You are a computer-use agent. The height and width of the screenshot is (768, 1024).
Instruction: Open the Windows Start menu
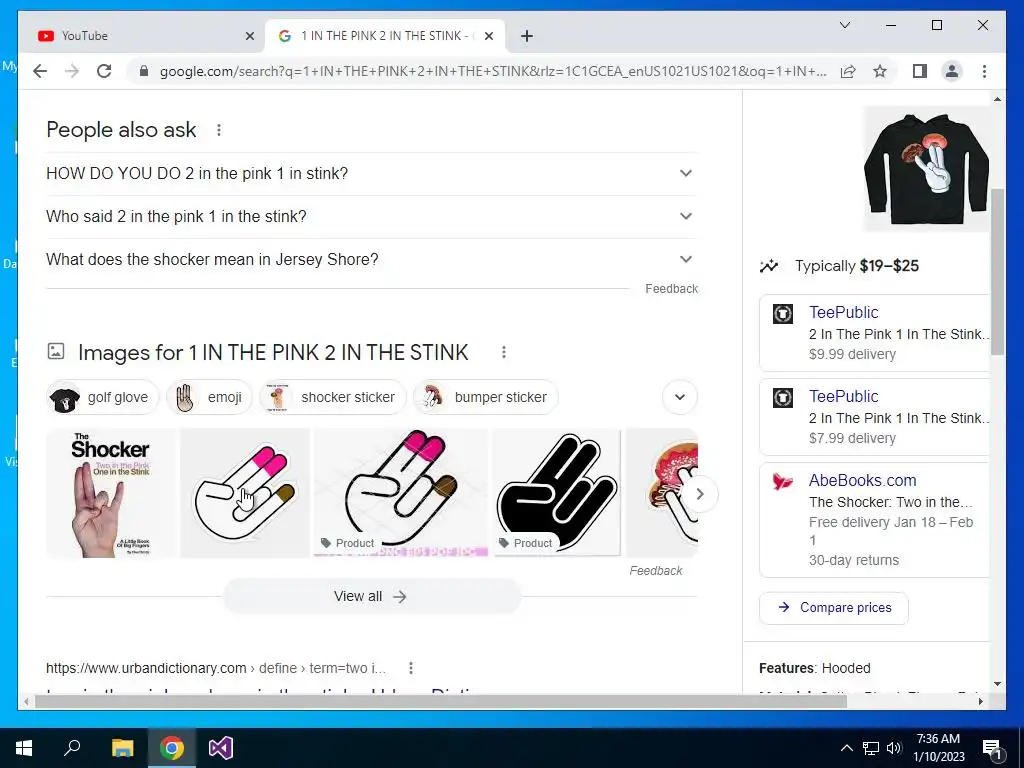pos(24,748)
